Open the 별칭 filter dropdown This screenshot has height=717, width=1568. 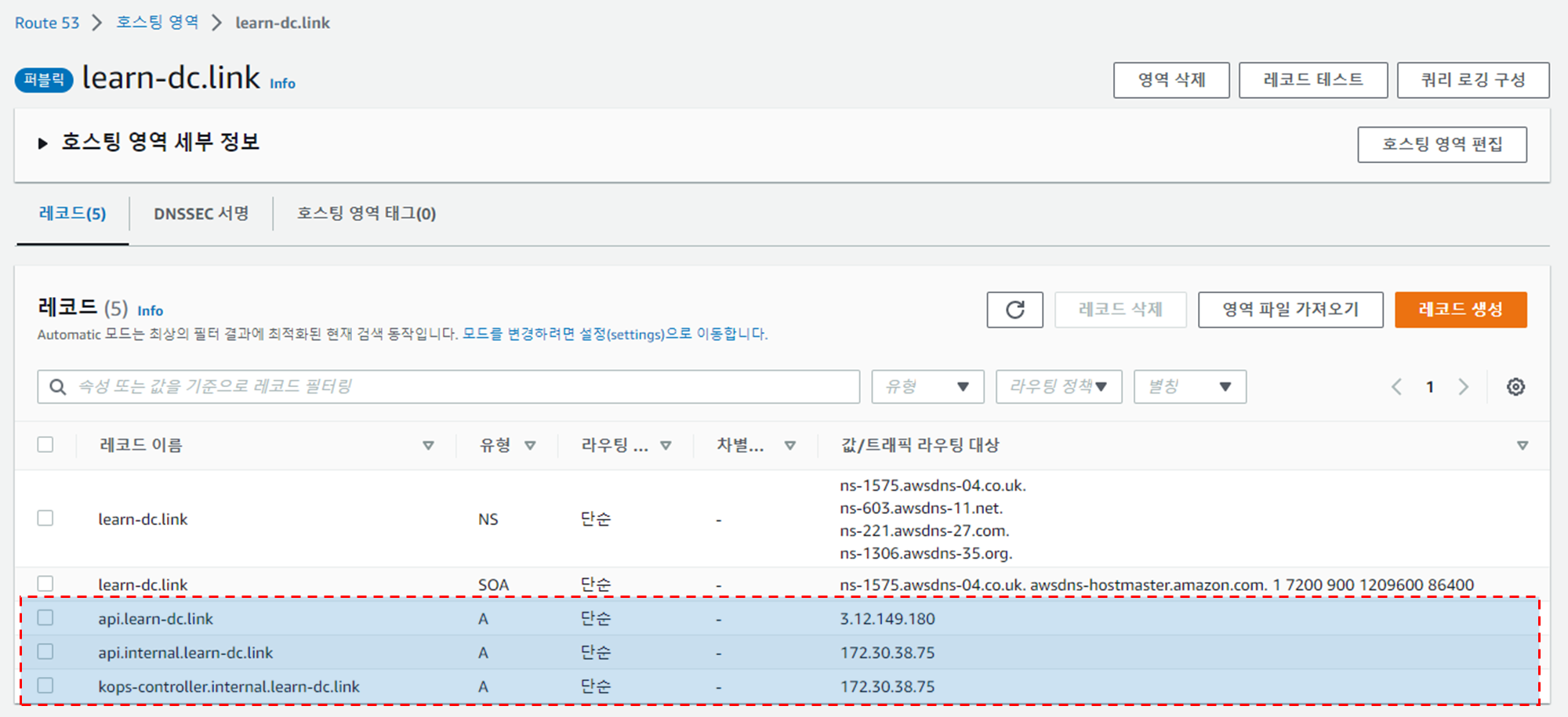1189,386
